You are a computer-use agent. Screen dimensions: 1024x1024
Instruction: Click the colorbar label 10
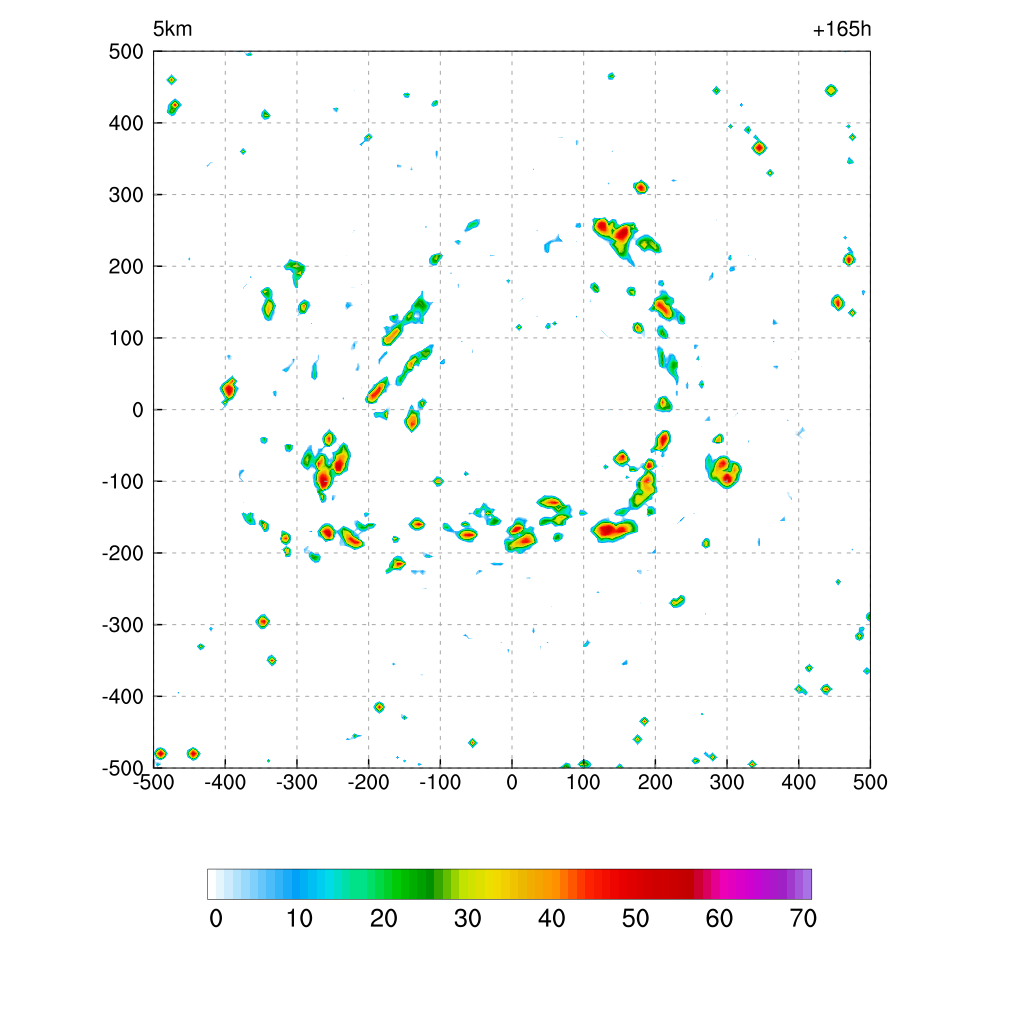[300, 919]
